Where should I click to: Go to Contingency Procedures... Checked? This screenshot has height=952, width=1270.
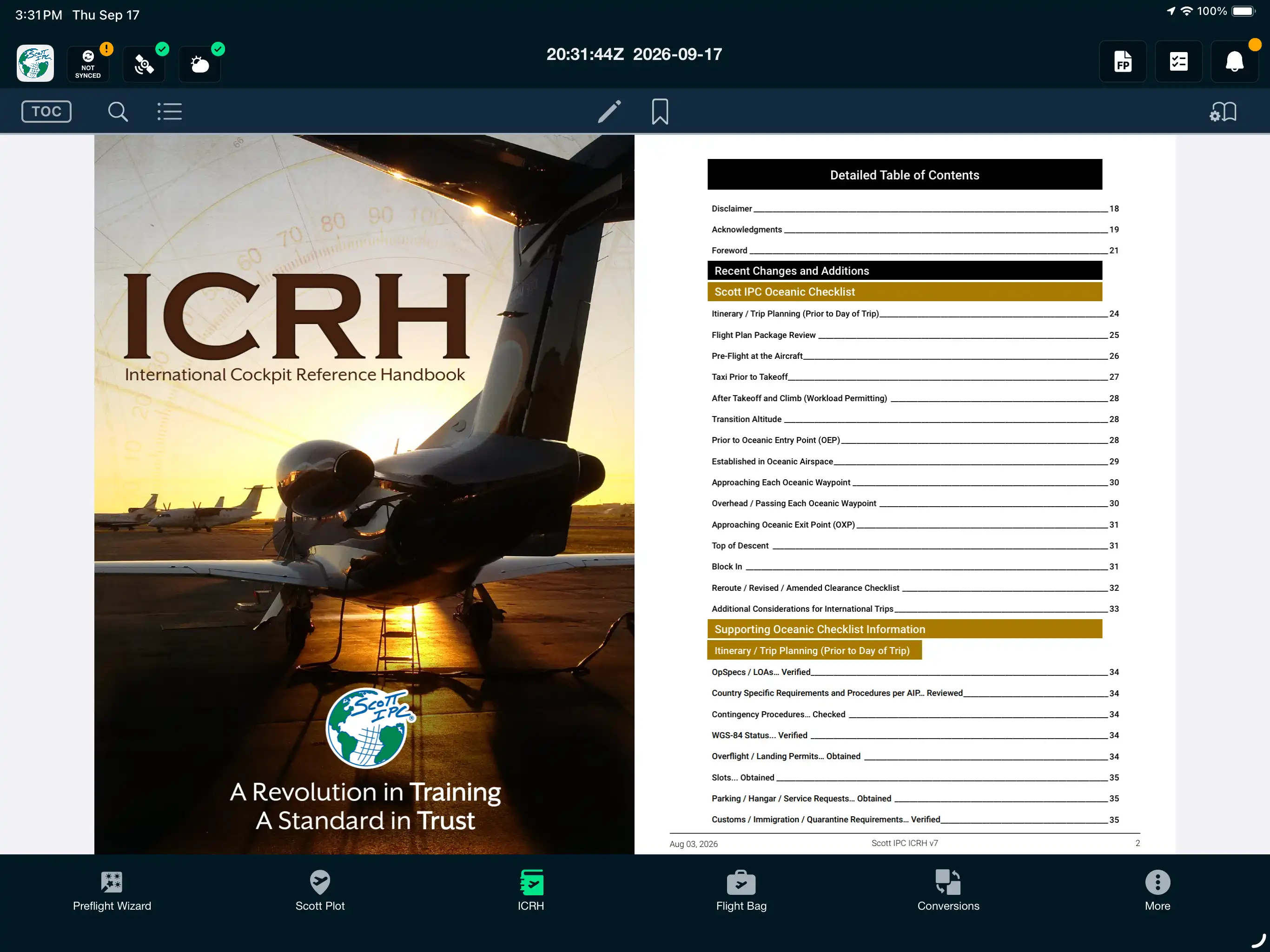(x=914, y=714)
